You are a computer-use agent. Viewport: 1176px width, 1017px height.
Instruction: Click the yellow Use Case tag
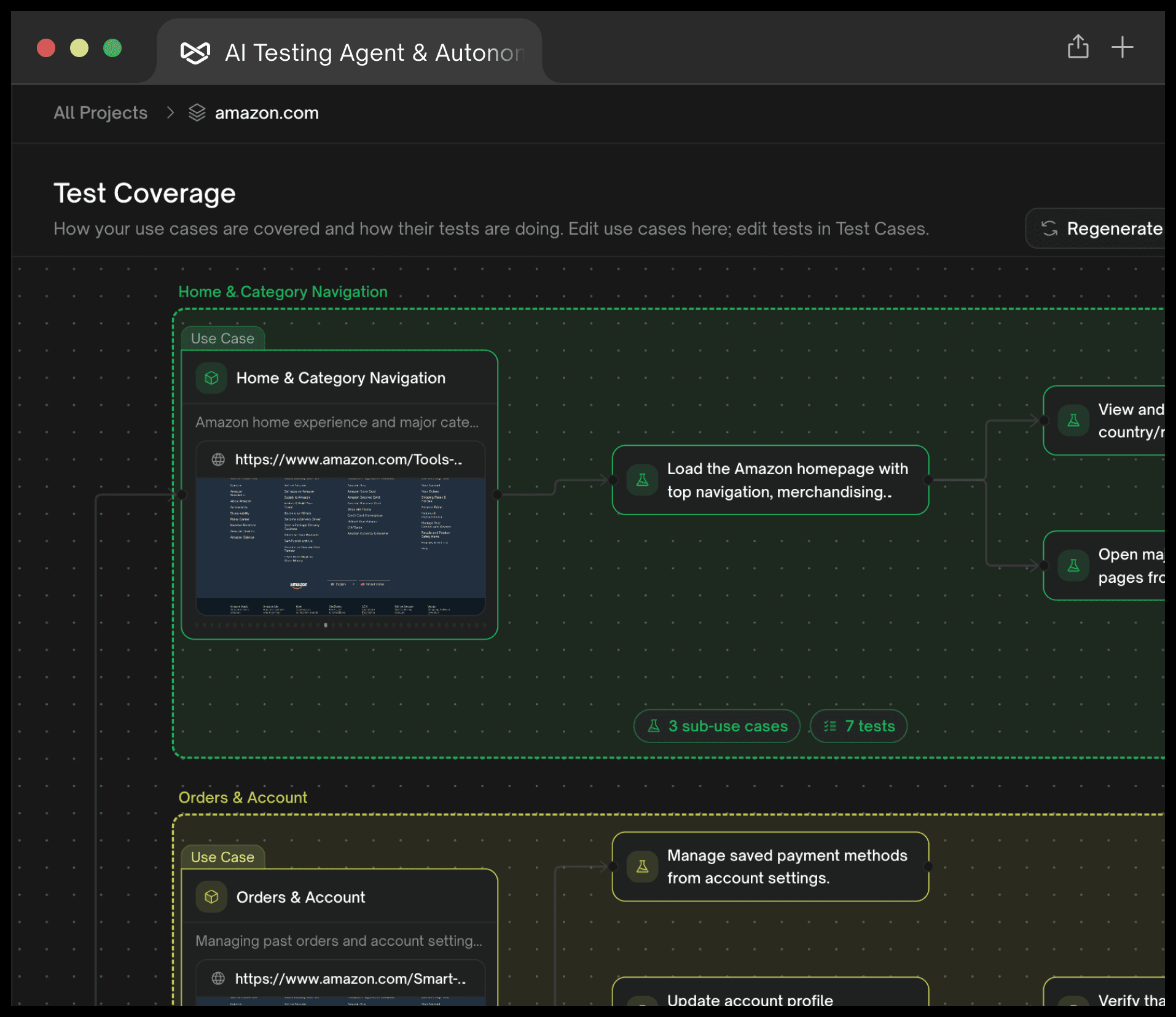click(x=222, y=857)
